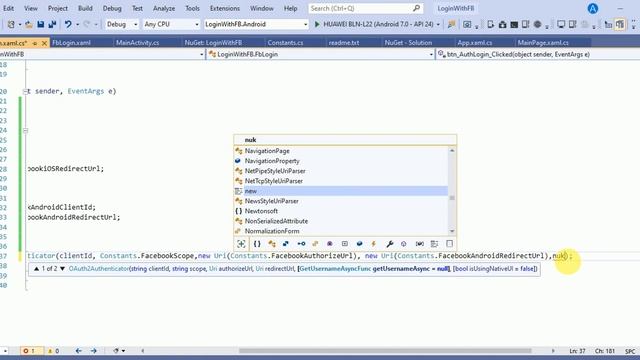Screen dimensions: 640x360
Task: Open the Analyze menu
Action: pos(164,8)
